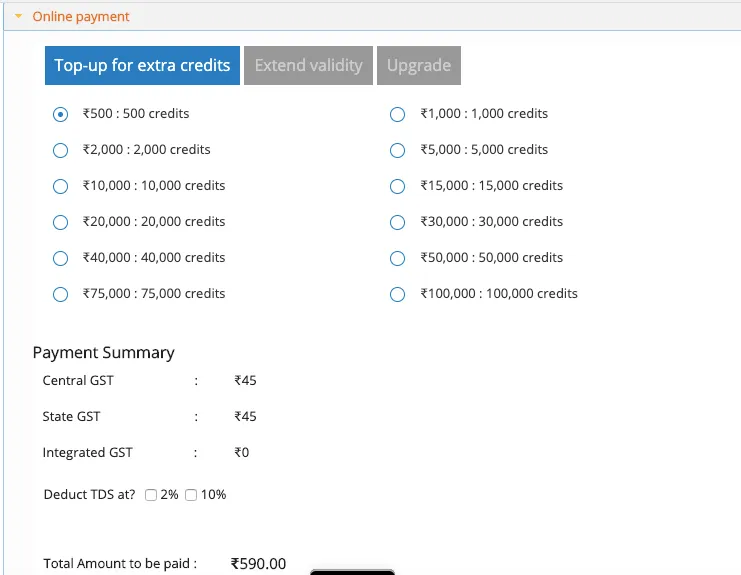Choose the ₹40,000 : 40,000 credits option
The width and height of the screenshot is (741, 575).
[60, 258]
